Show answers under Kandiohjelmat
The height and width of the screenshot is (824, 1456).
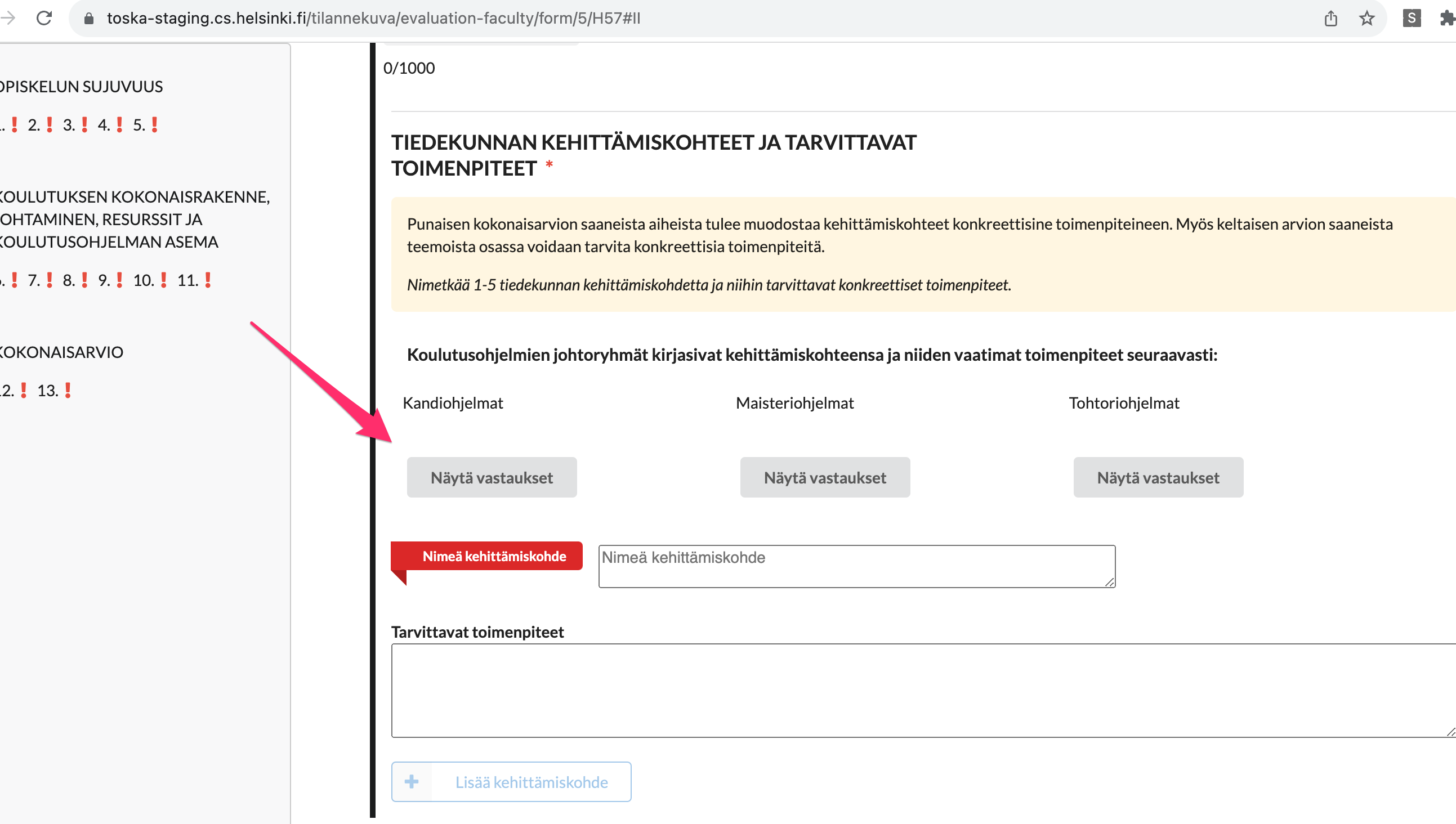pos(492,477)
